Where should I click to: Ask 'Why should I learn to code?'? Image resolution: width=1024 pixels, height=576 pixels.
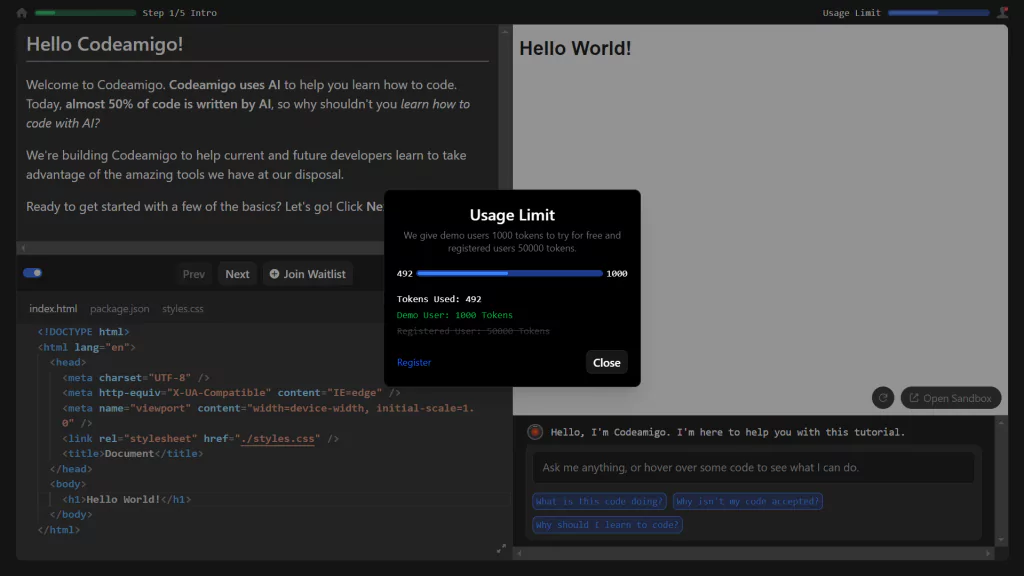607,524
